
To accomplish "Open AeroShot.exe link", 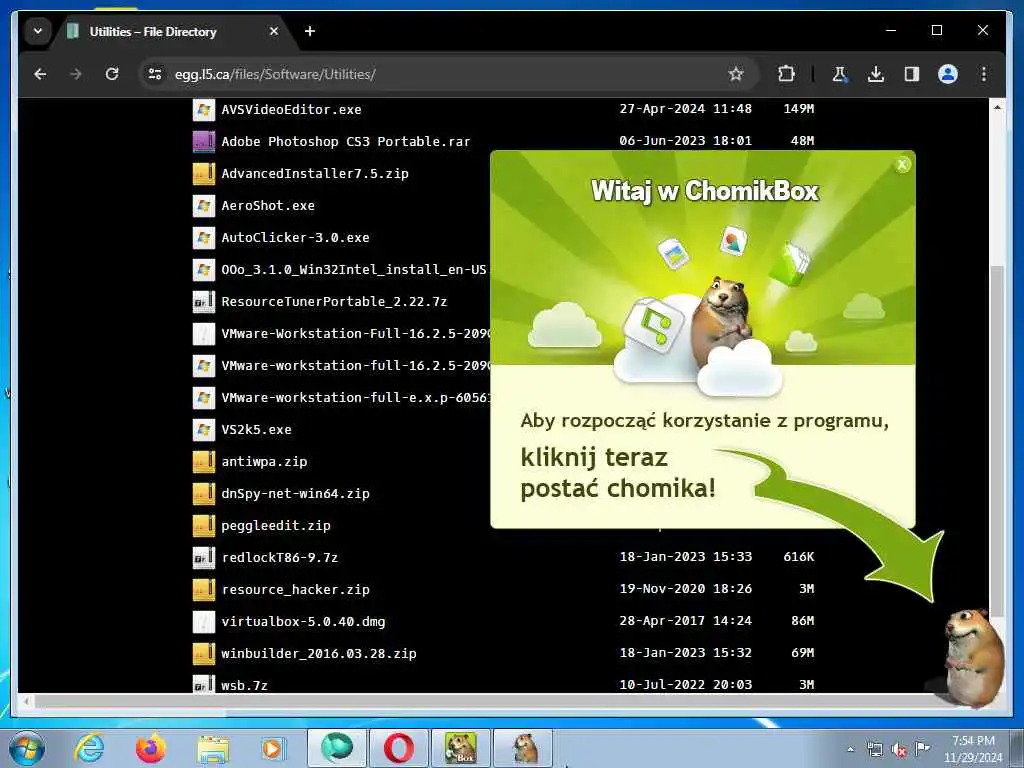I will (268, 206).
